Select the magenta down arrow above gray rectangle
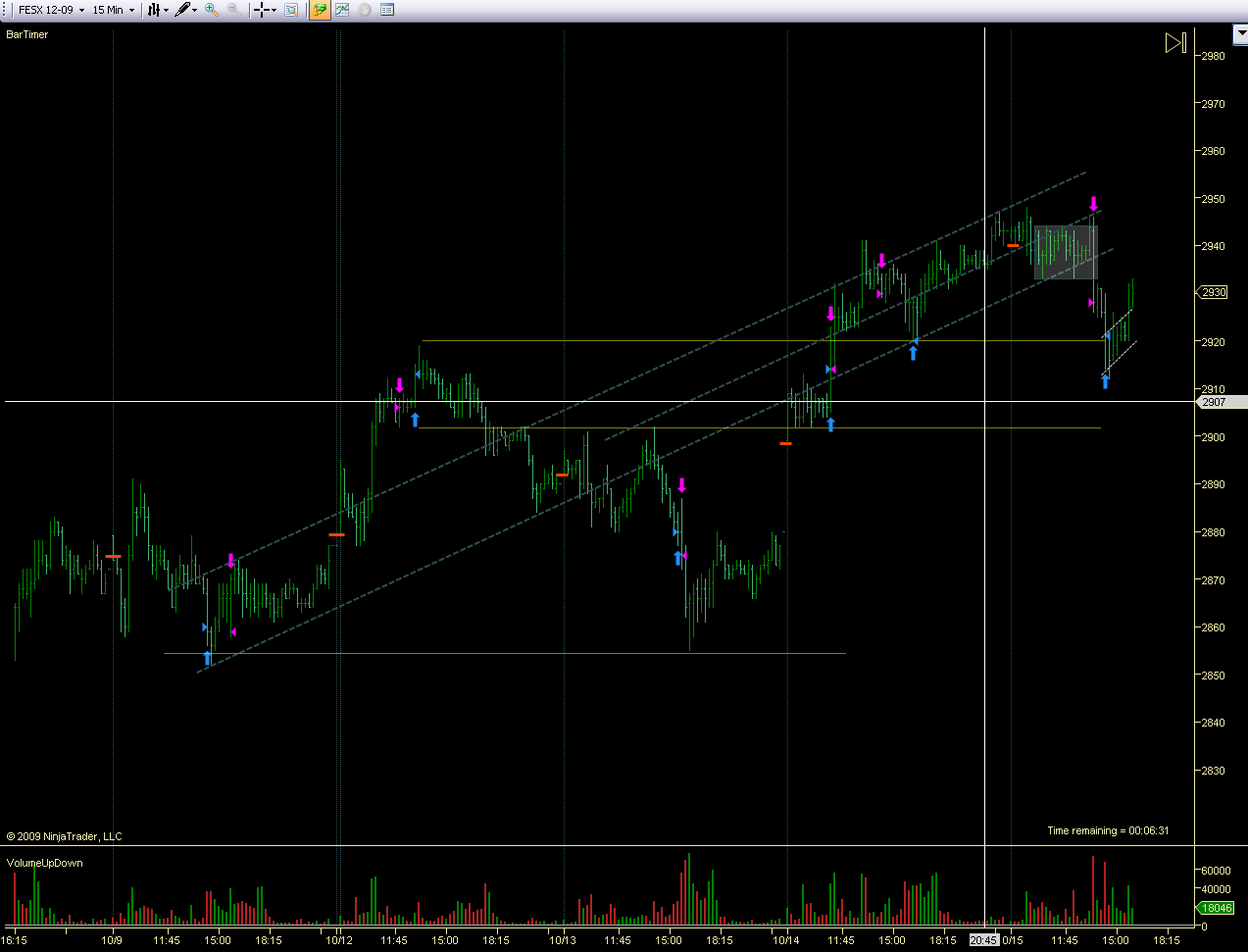The height and width of the screenshot is (952, 1248). click(x=1094, y=204)
